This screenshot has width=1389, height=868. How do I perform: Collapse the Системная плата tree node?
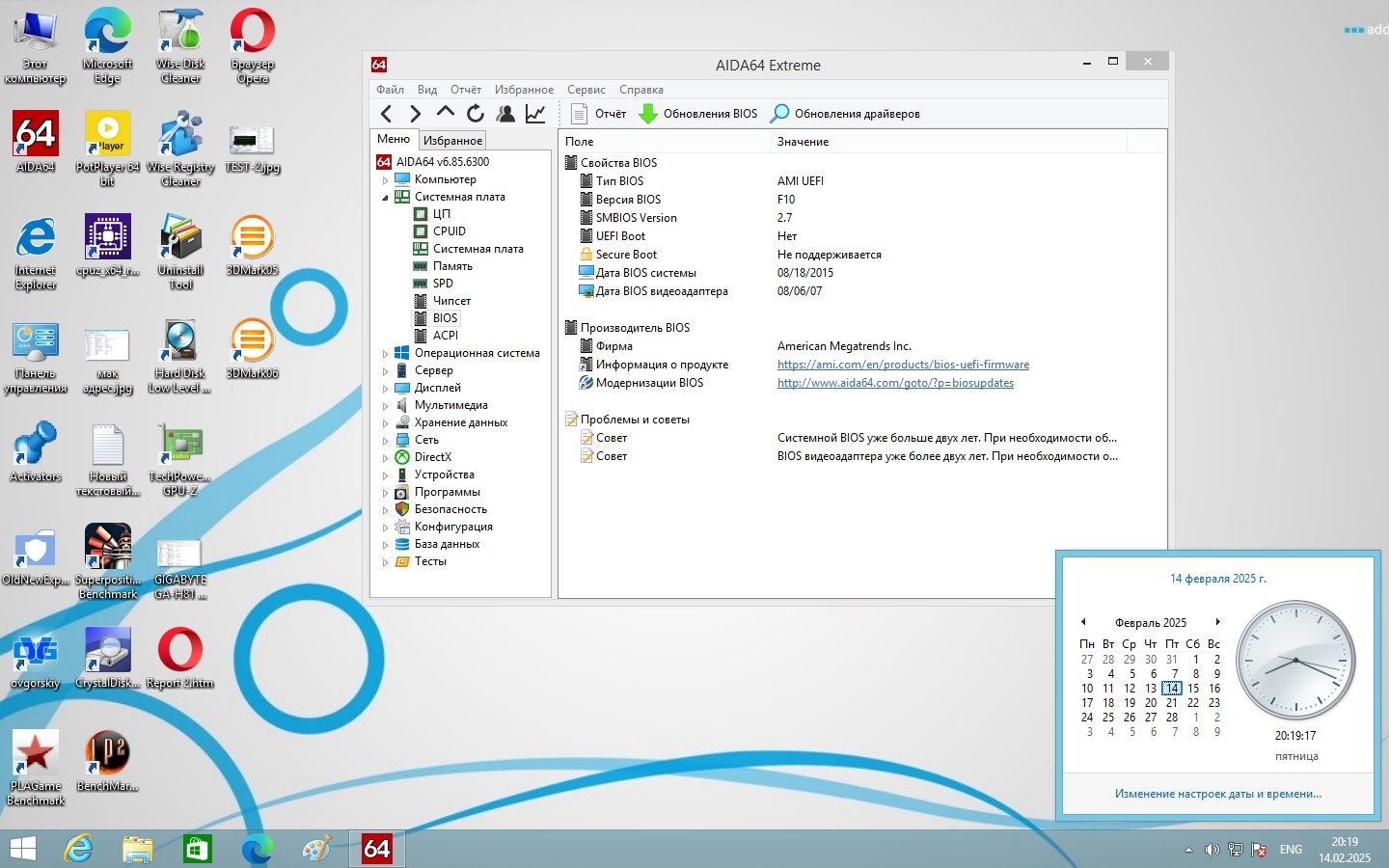pos(385,197)
